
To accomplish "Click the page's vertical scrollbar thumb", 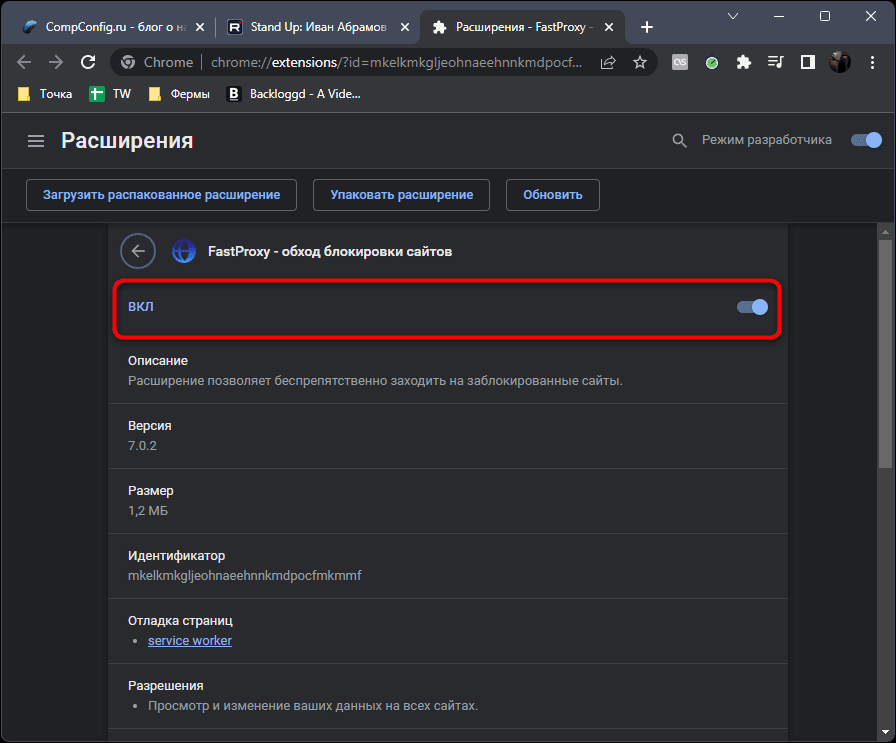I will point(885,355).
